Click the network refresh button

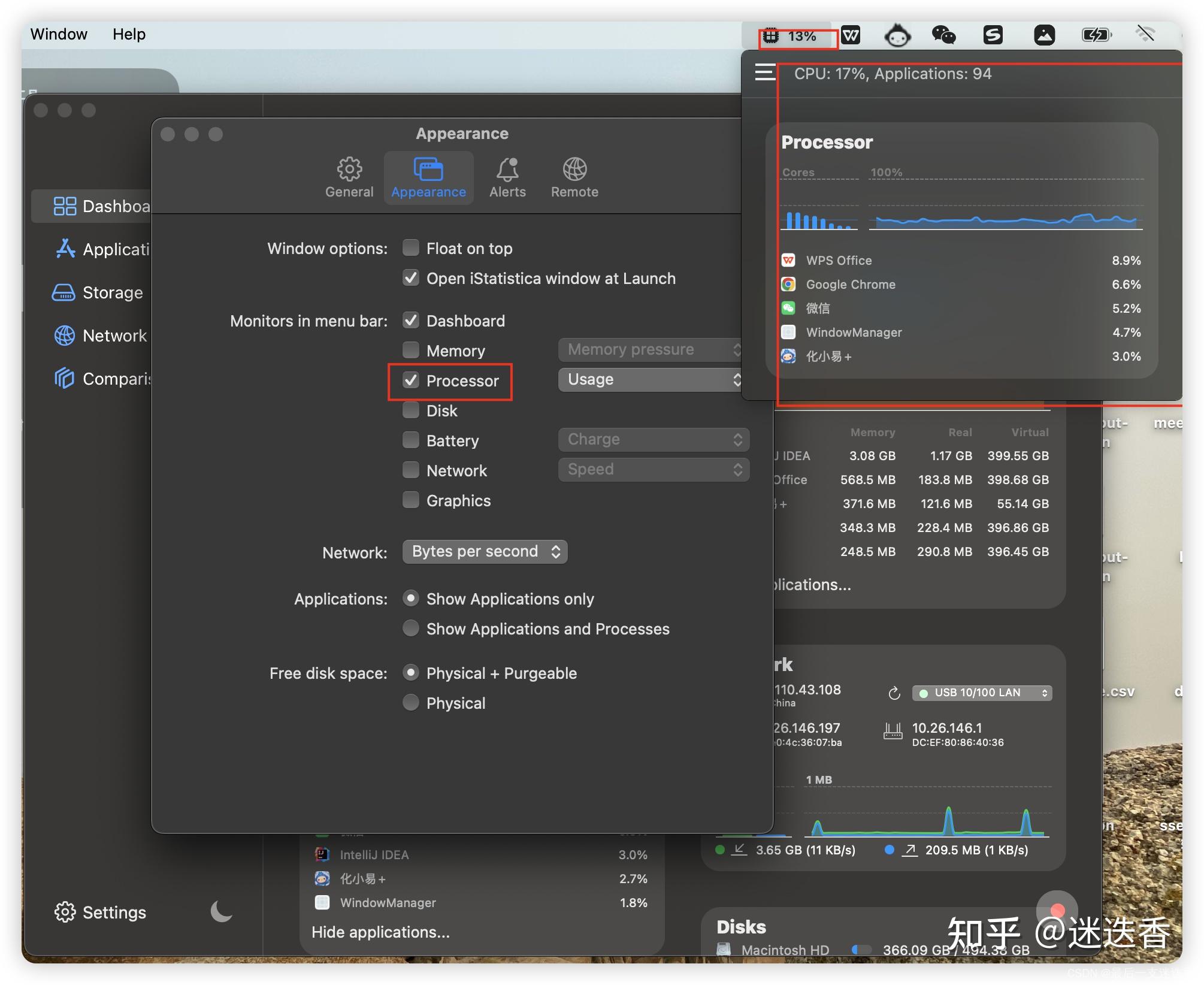894,693
